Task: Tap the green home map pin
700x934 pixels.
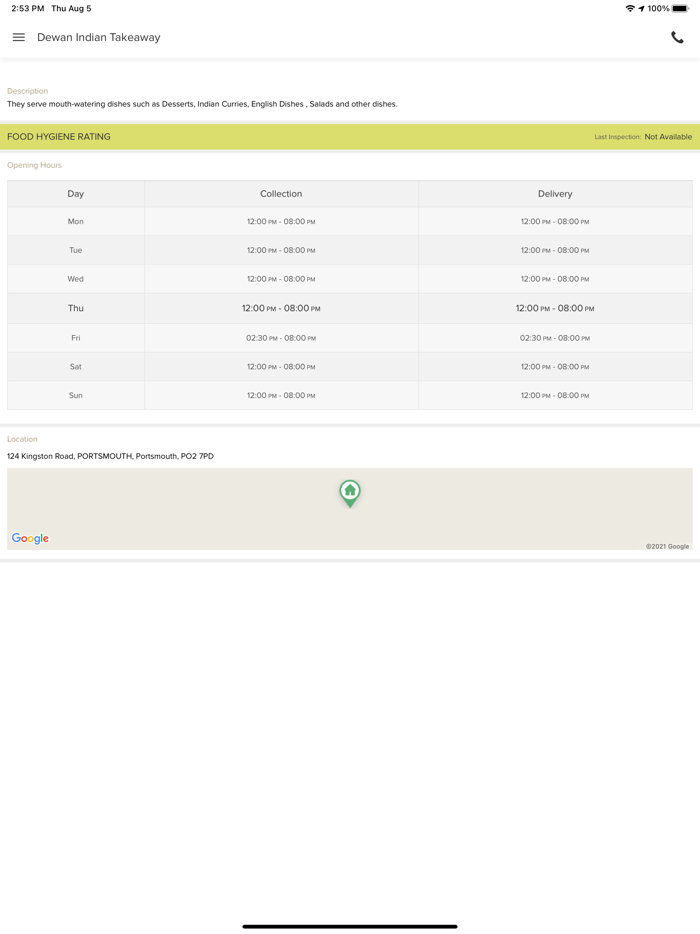Action: (350, 493)
